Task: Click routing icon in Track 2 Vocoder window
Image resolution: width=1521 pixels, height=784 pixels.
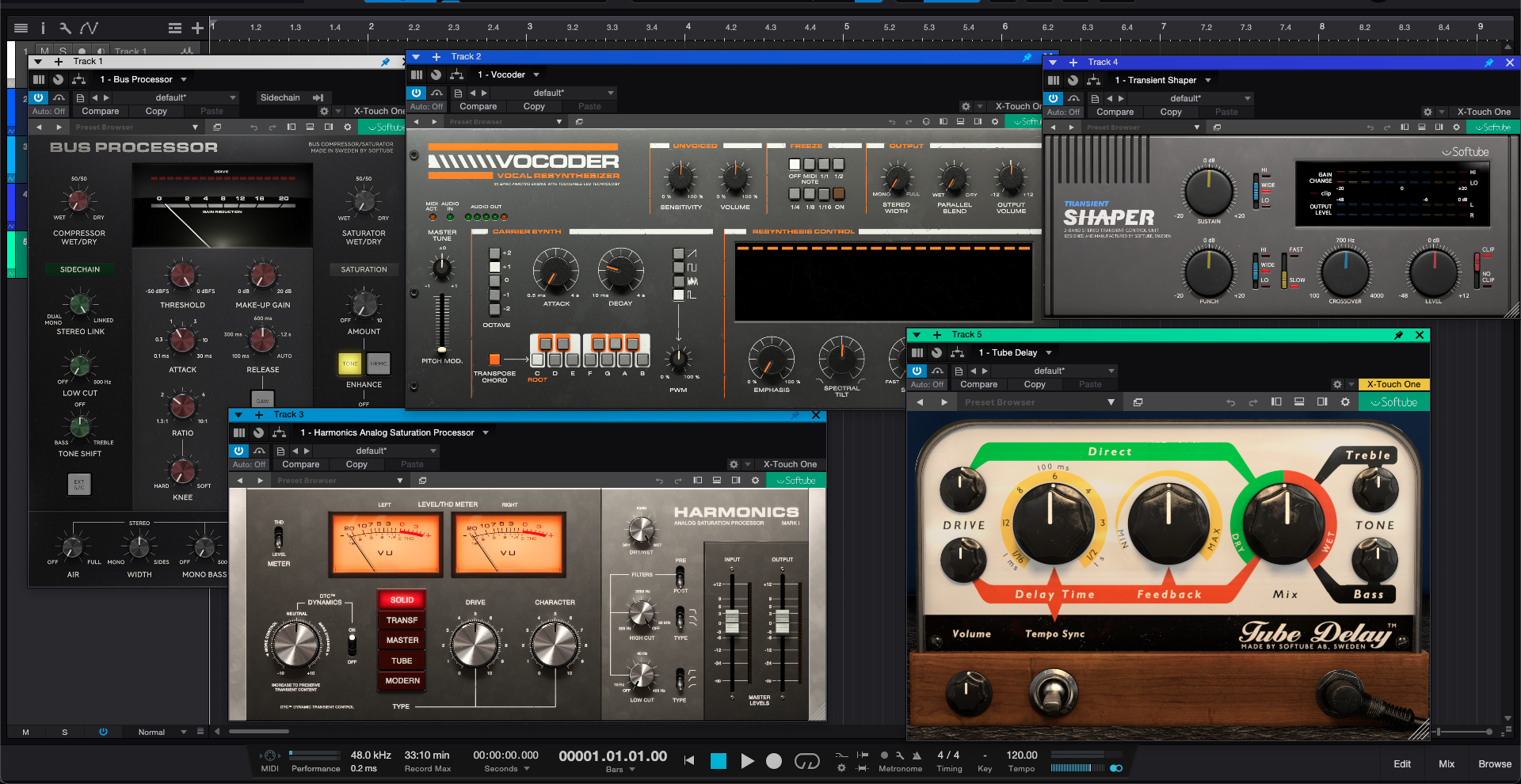Action: [x=457, y=74]
